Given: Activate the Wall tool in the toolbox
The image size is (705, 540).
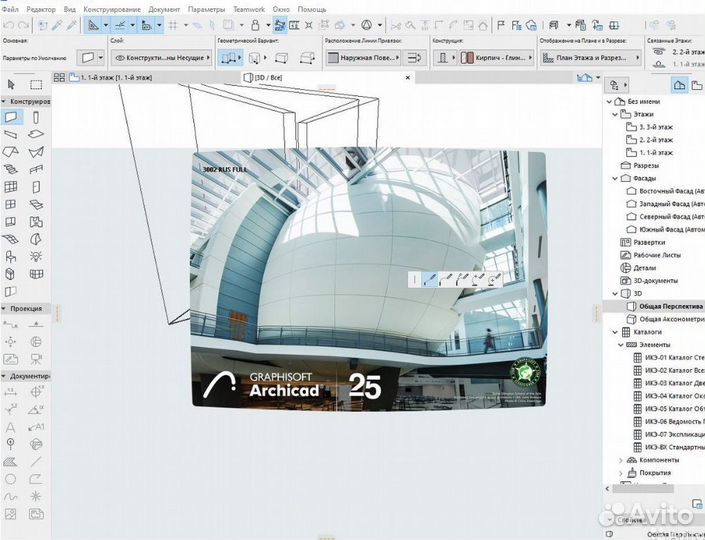Looking at the screenshot, I should tap(11, 118).
